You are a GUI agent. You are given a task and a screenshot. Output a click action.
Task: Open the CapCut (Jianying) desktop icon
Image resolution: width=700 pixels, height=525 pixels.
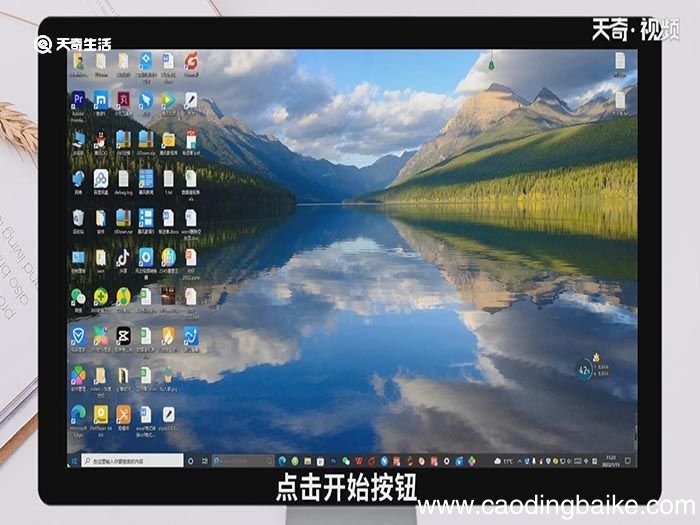[123, 336]
